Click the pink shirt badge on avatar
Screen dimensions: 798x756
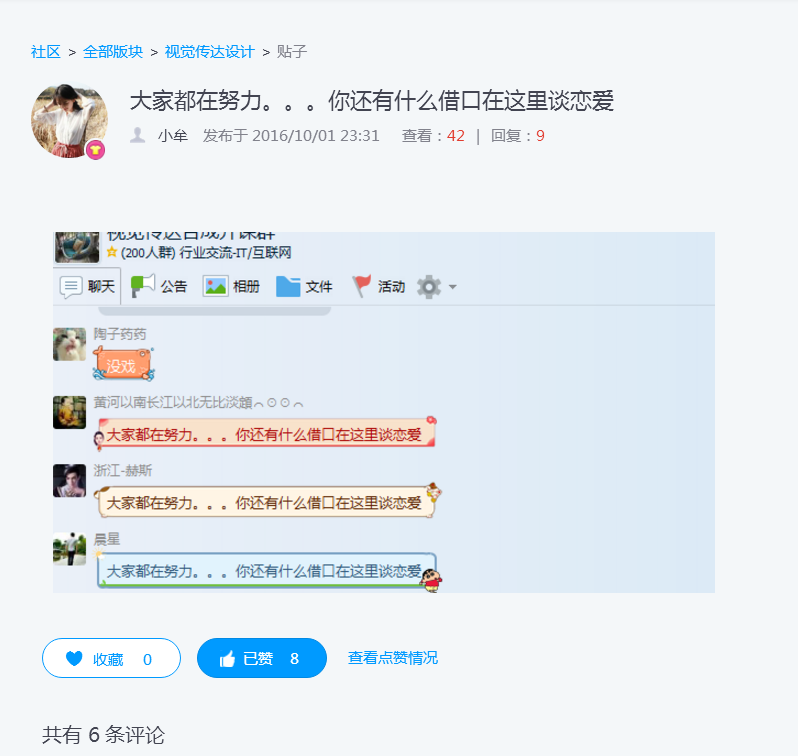[95, 150]
